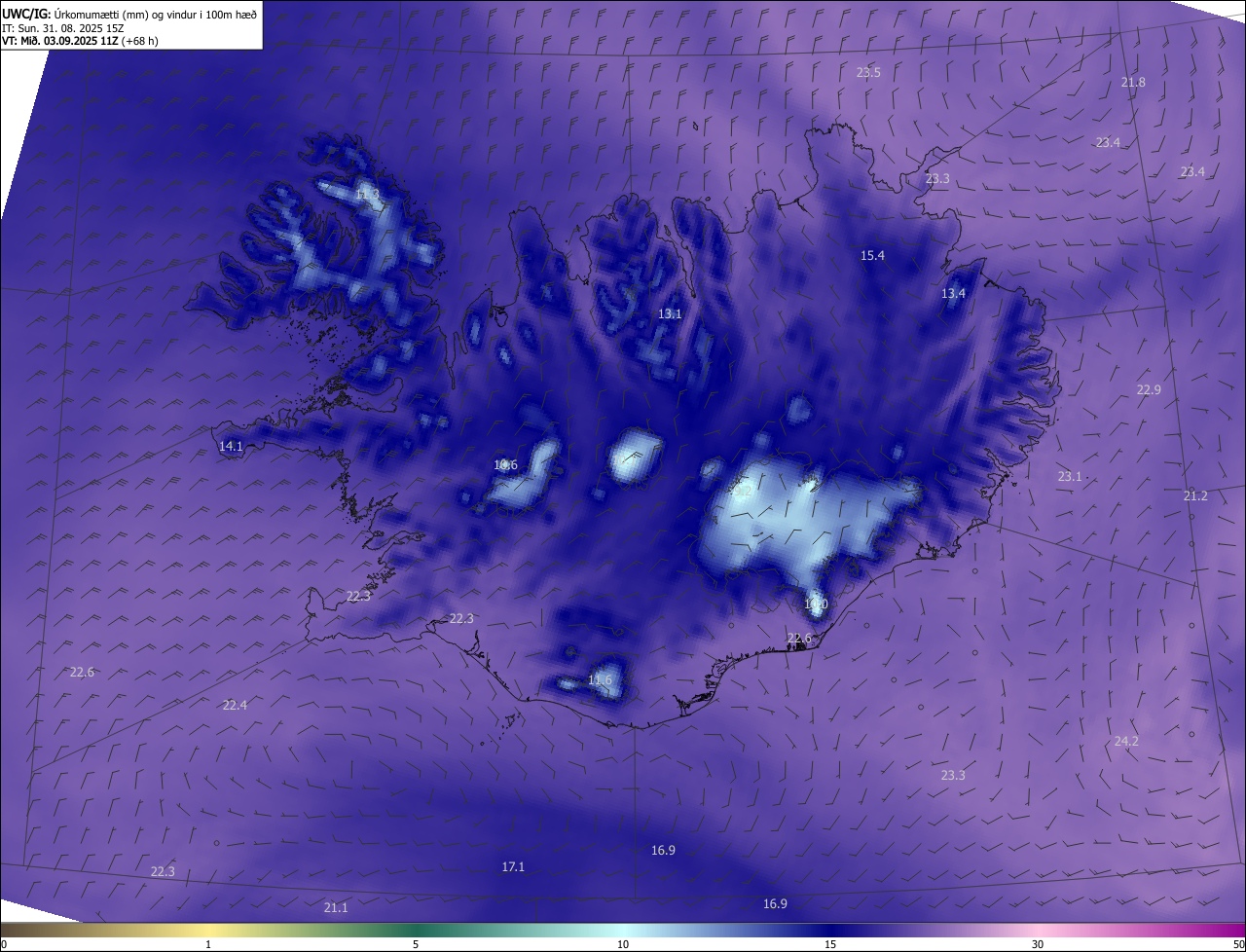This screenshot has height=952, width=1246.
Task: Click the '5' label on the color scale
Action: 416,944
